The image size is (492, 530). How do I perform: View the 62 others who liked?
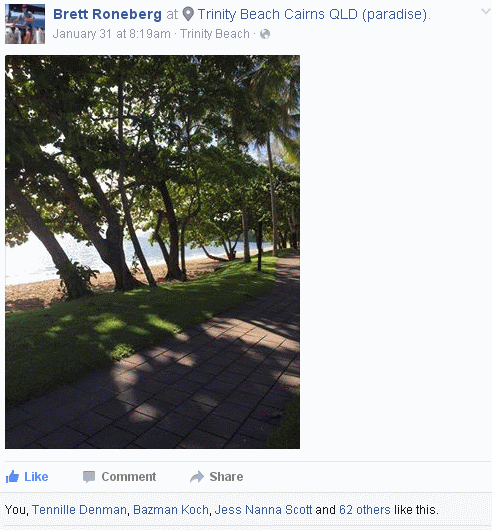click(365, 510)
